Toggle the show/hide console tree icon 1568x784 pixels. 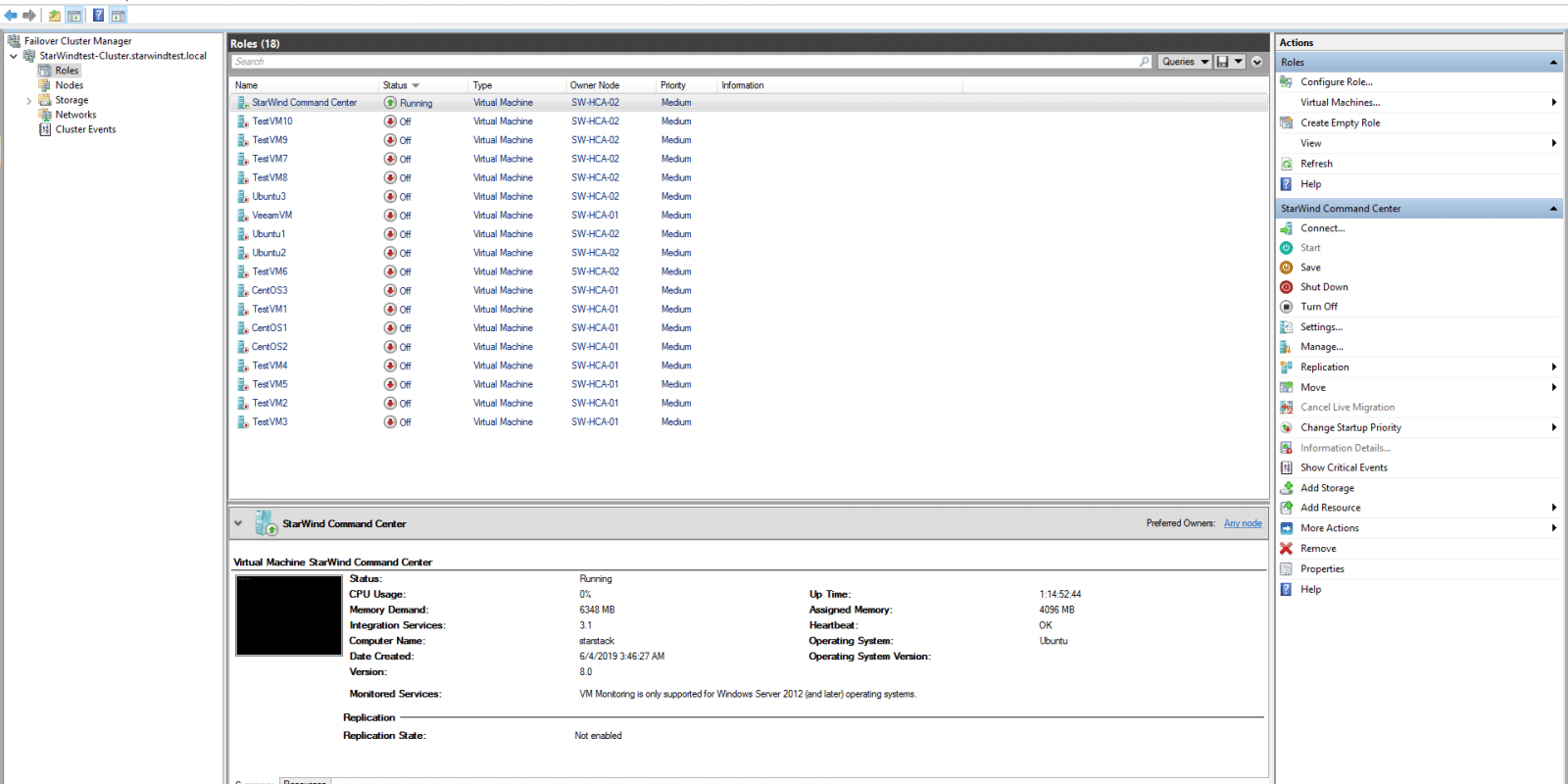(74, 16)
